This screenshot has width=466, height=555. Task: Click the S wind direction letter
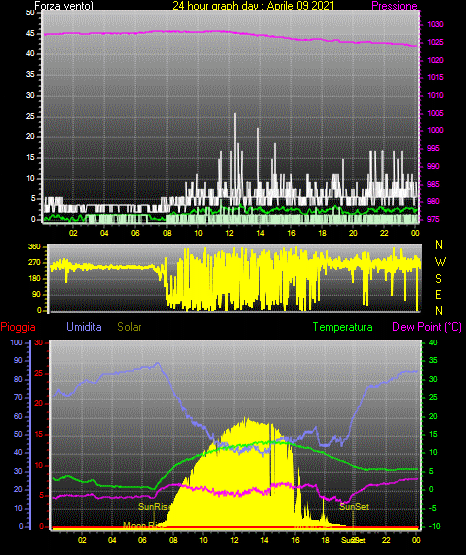438,279
